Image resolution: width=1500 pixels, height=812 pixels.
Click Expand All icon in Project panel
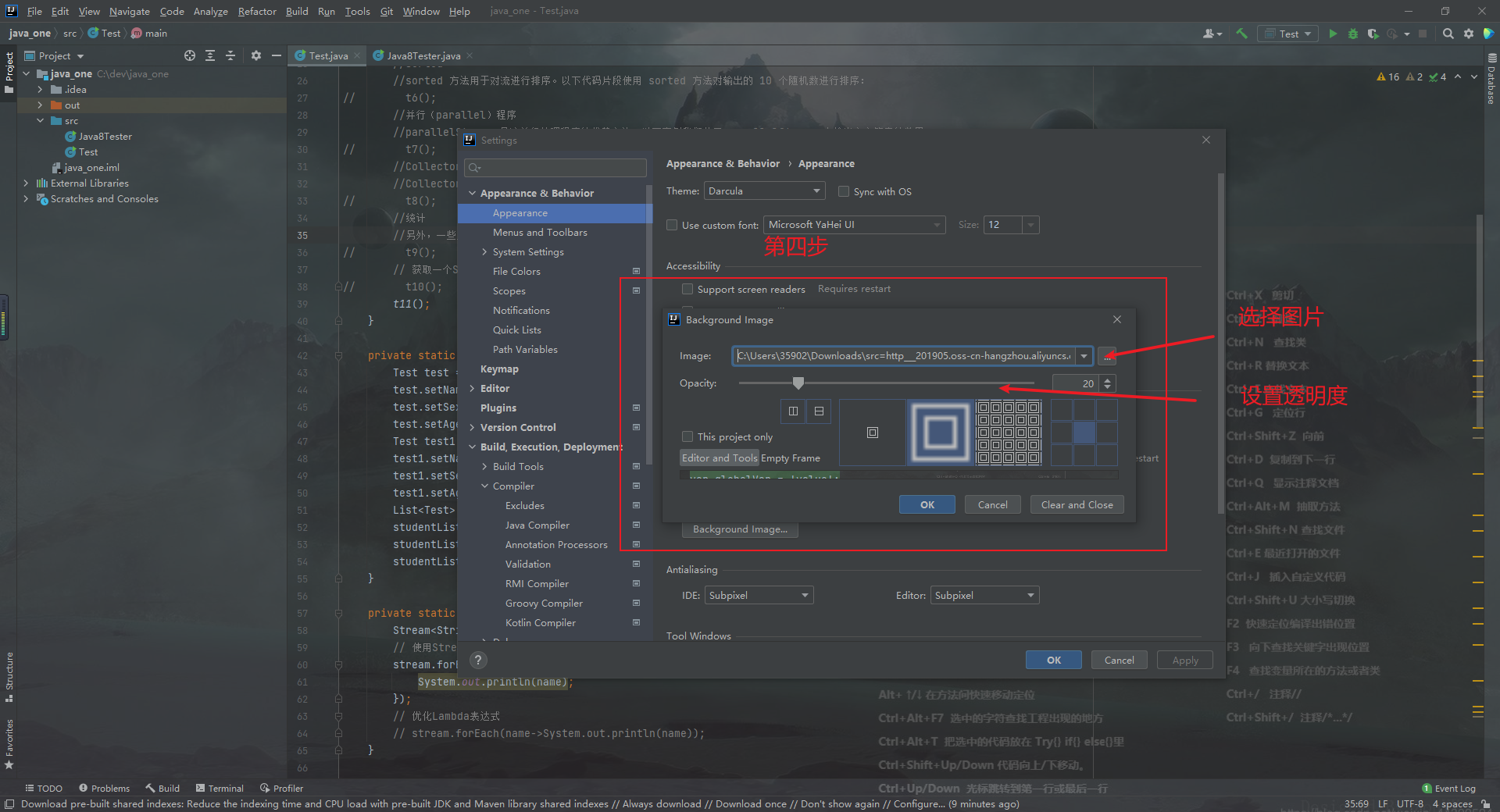(210, 55)
